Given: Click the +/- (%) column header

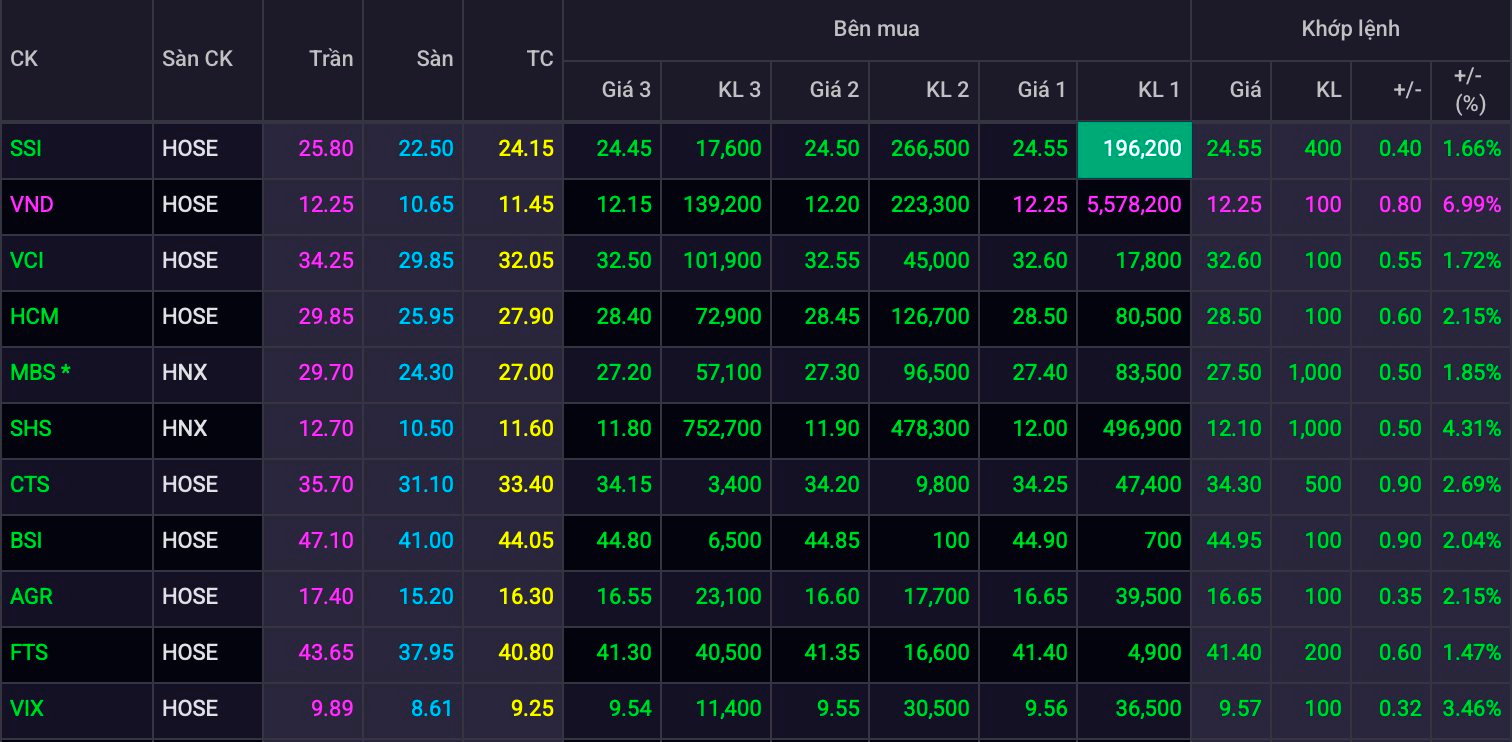Looking at the screenshot, I should tap(1470, 90).
